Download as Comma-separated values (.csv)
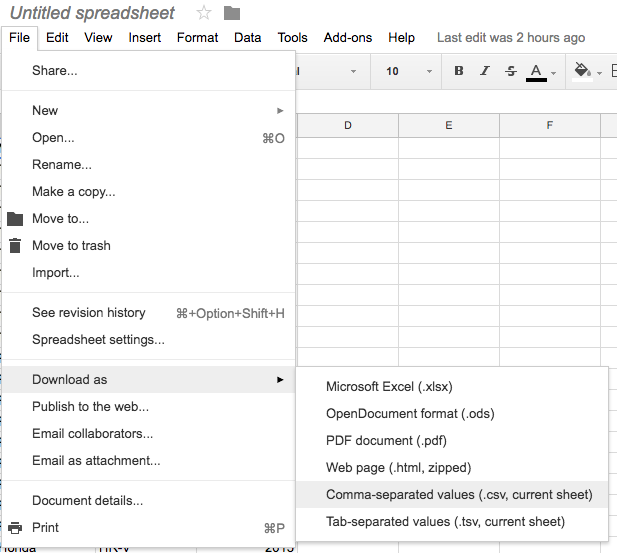 click(452, 495)
